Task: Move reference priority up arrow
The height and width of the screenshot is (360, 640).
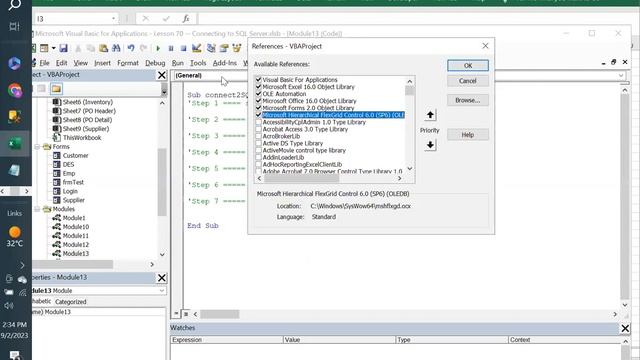Action: [x=430, y=115]
